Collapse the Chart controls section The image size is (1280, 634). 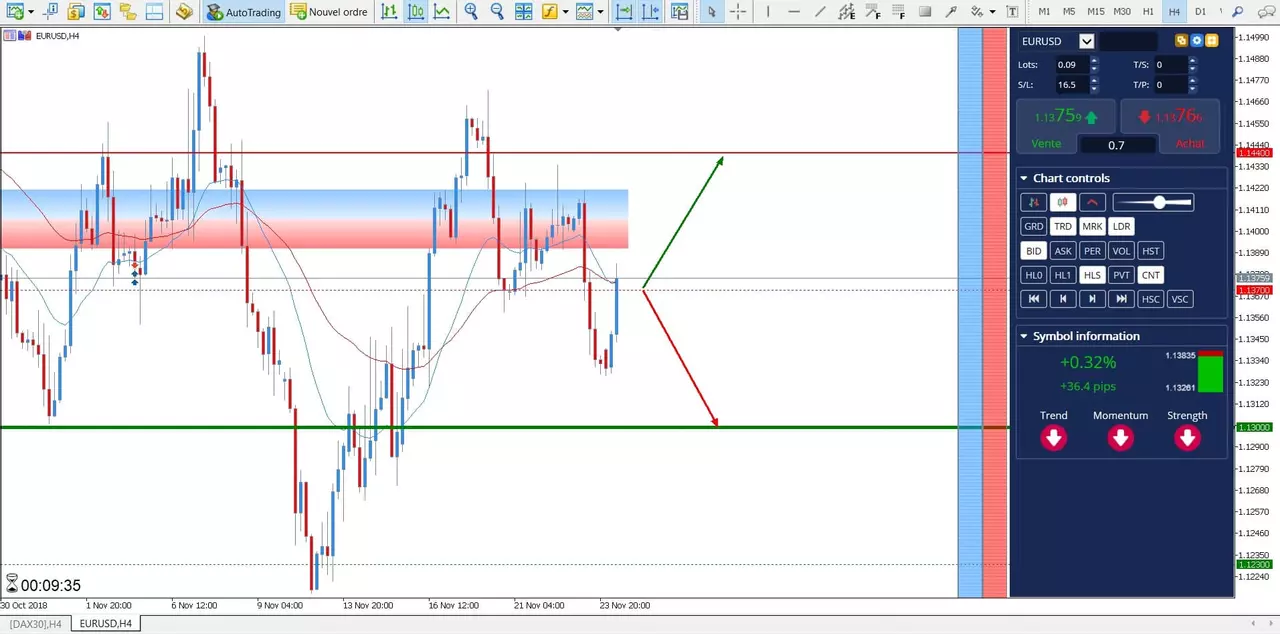coord(1024,178)
